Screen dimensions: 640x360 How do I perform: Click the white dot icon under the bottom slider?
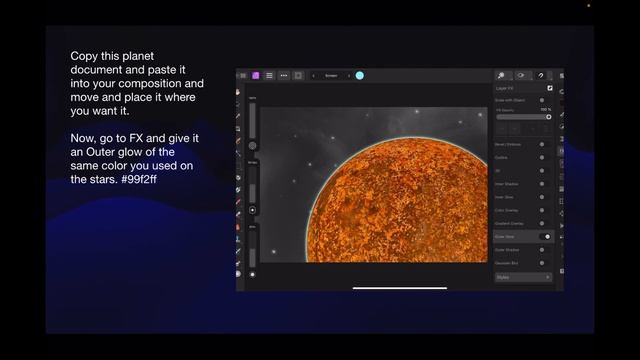(253, 274)
